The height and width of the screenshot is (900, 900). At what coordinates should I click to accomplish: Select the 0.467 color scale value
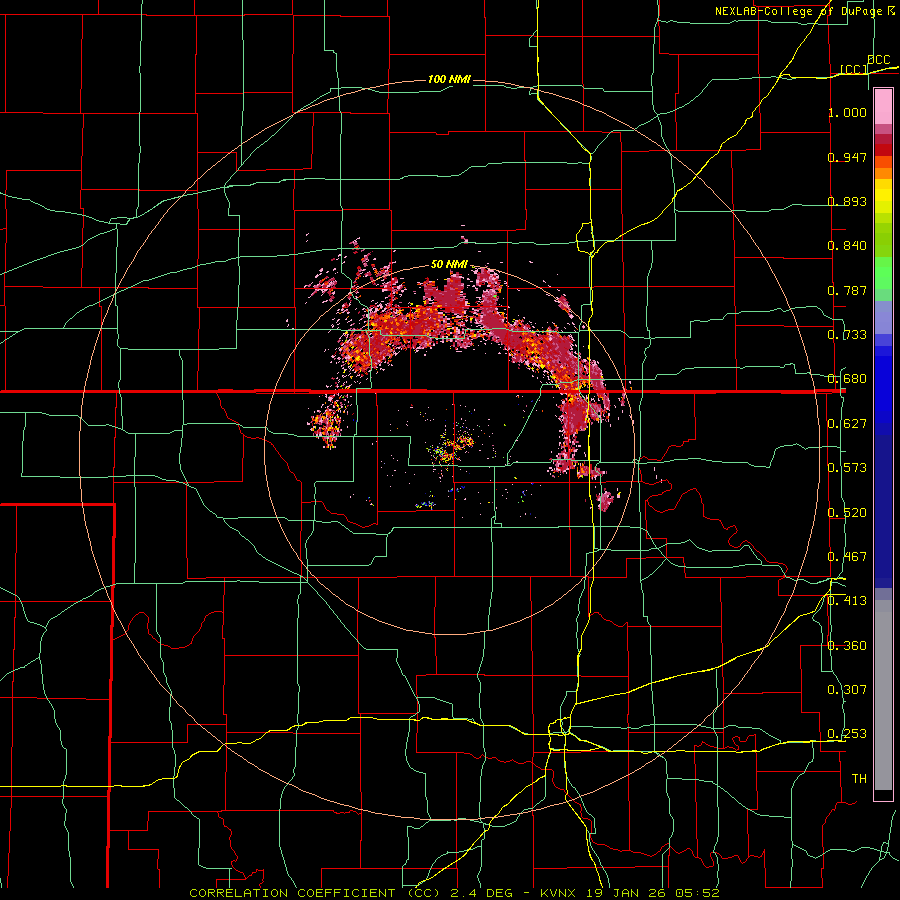pos(847,557)
